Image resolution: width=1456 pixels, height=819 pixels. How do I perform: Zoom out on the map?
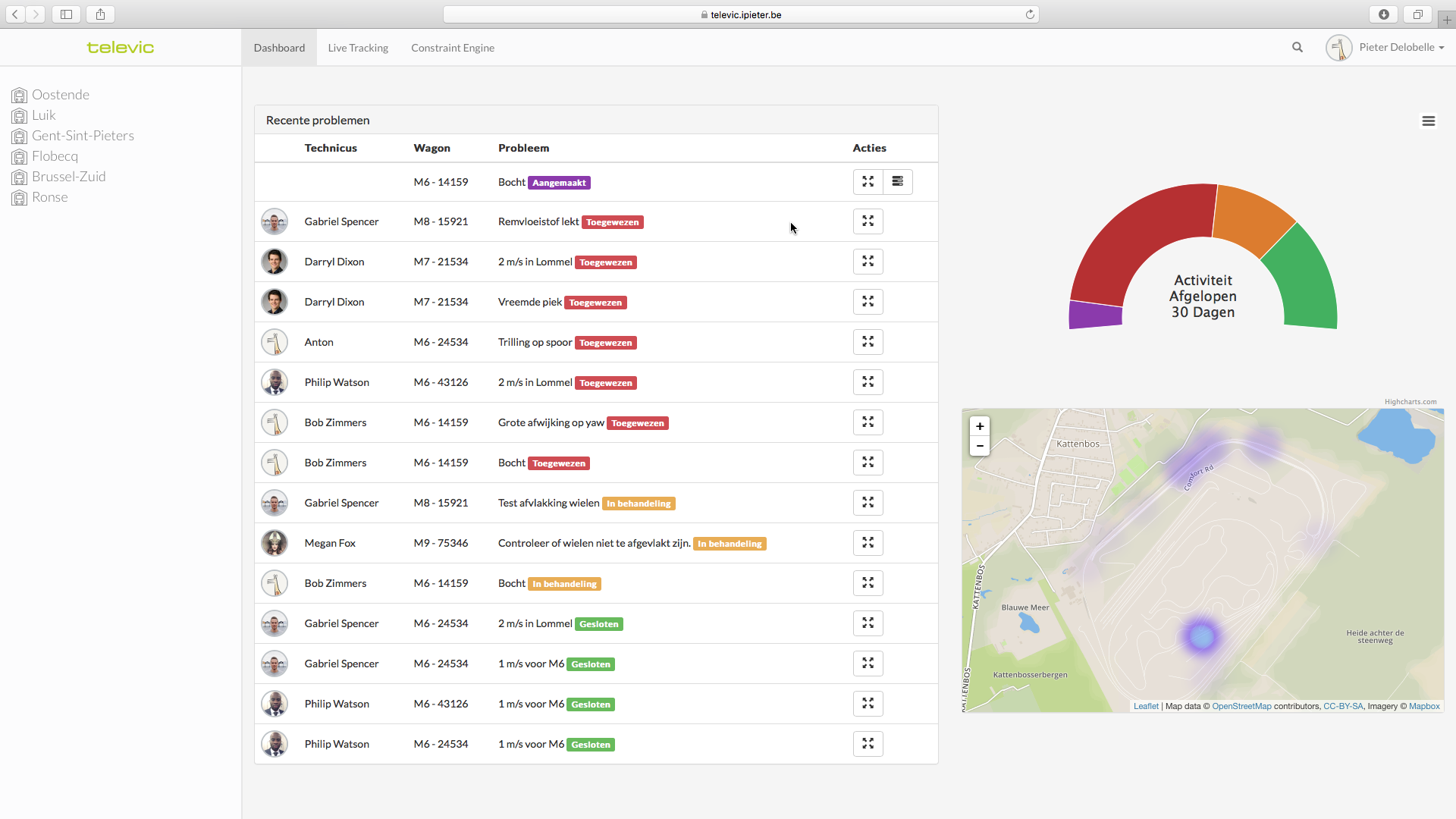point(979,446)
